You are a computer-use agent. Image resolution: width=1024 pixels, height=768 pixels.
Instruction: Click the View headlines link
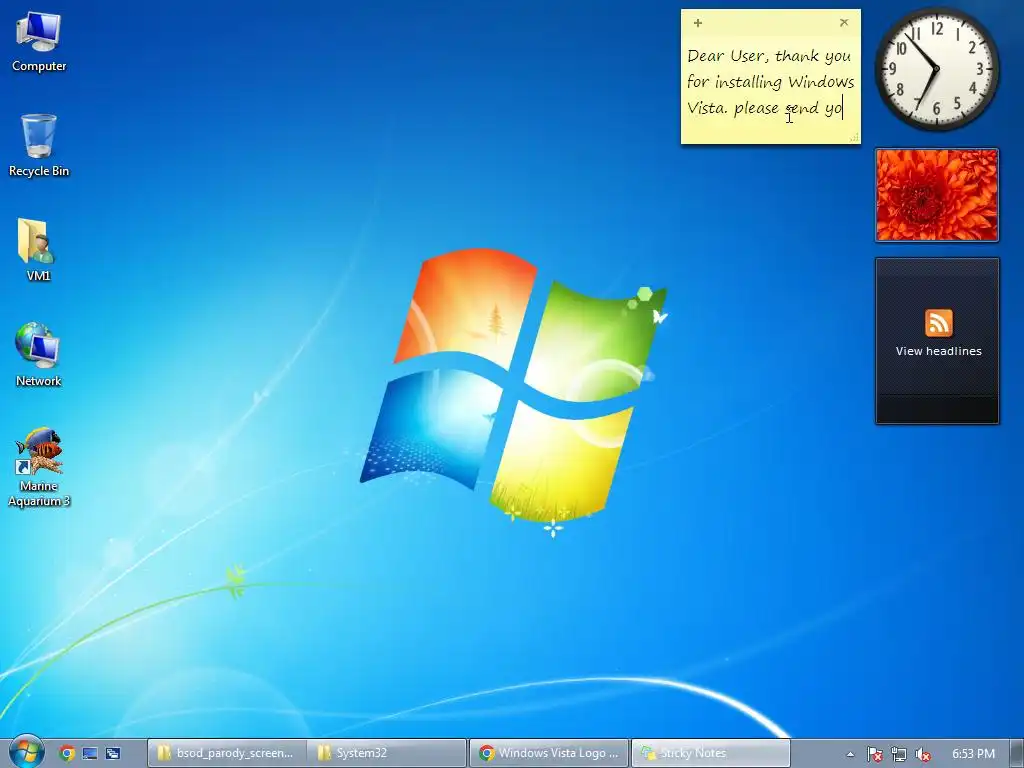coord(938,351)
